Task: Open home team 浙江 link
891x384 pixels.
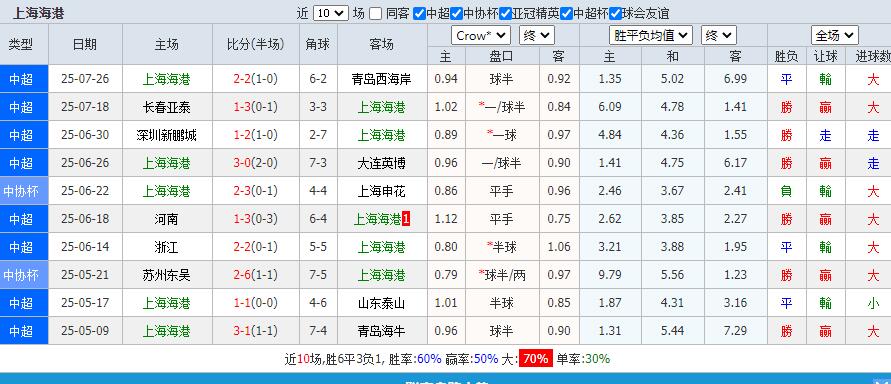Action: point(167,247)
